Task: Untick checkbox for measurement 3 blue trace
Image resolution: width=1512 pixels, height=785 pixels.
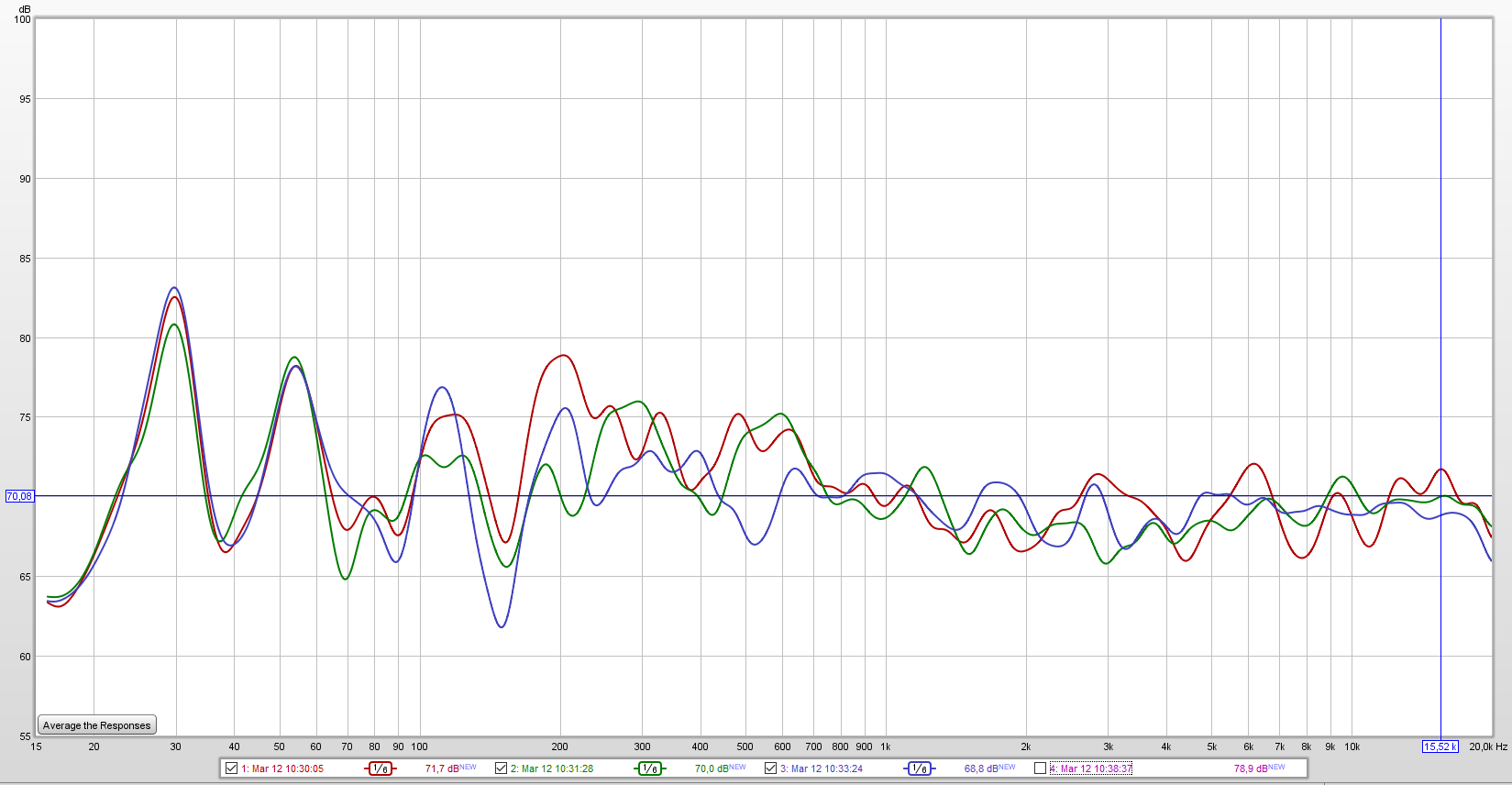Action: (770, 768)
